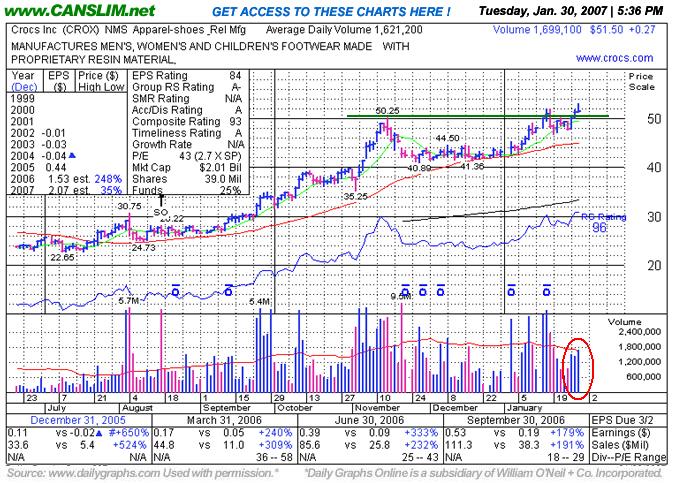Screen dimensions: 673x483
Task: Visit the www.crocs.com link
Action: [x=614, y=58]
